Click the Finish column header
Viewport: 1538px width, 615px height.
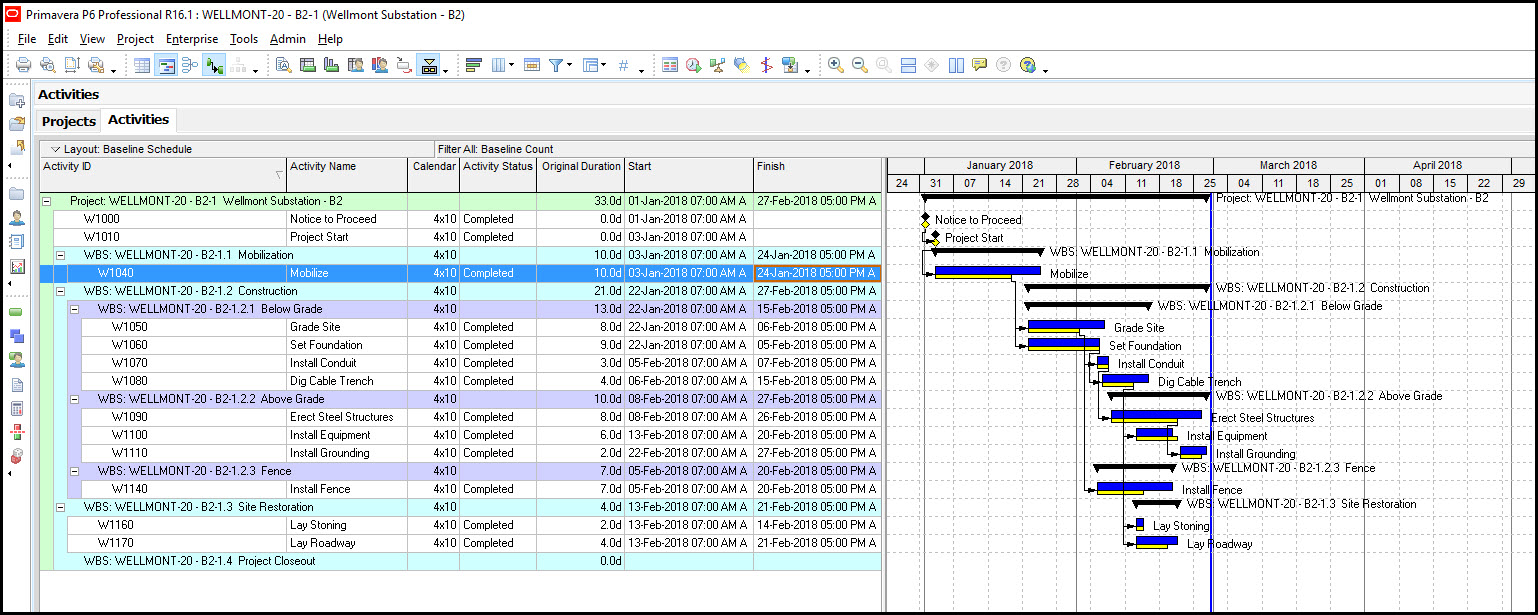tap(817, 174)
